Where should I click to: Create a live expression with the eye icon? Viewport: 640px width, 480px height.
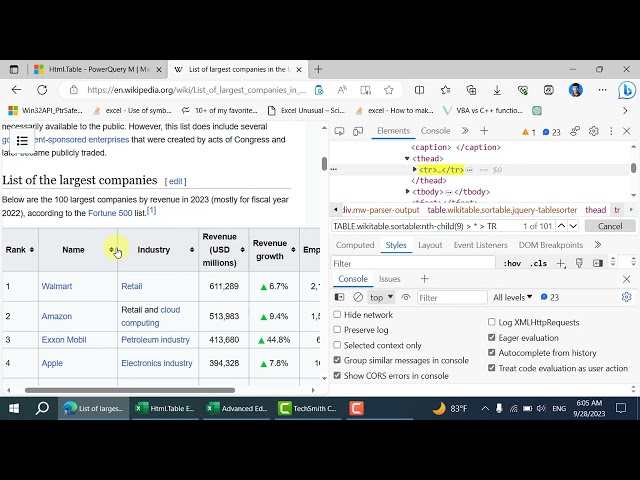[405, 297]
